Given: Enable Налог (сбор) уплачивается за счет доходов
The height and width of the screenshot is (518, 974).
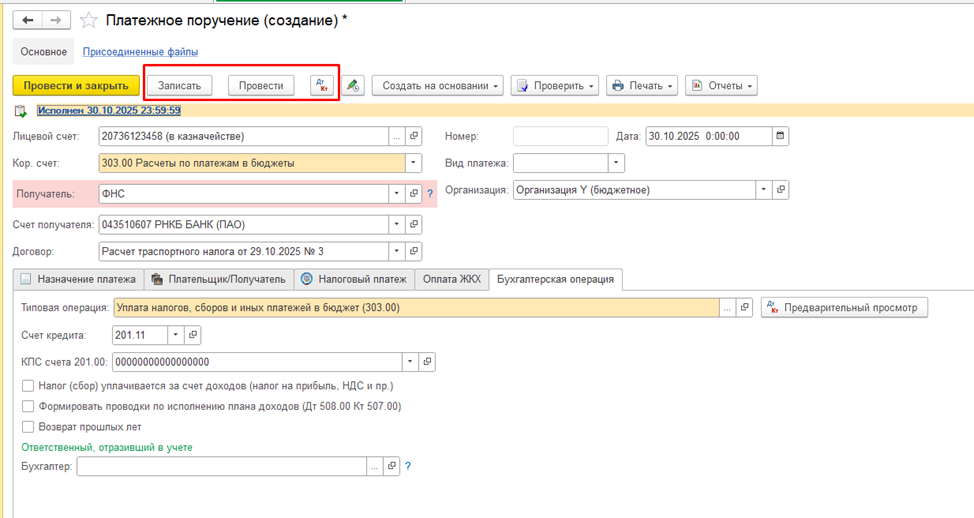Looking at the screenshot, I should pos(28,386).
